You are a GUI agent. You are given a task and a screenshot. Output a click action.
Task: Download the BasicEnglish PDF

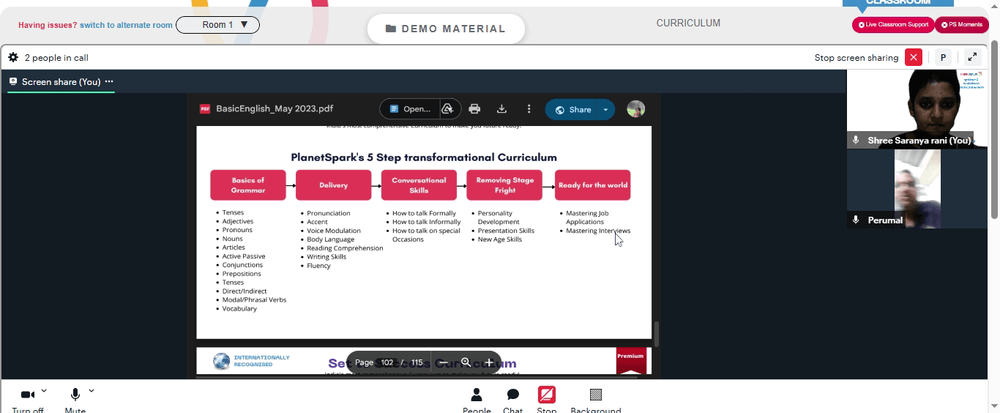point(502,109)
